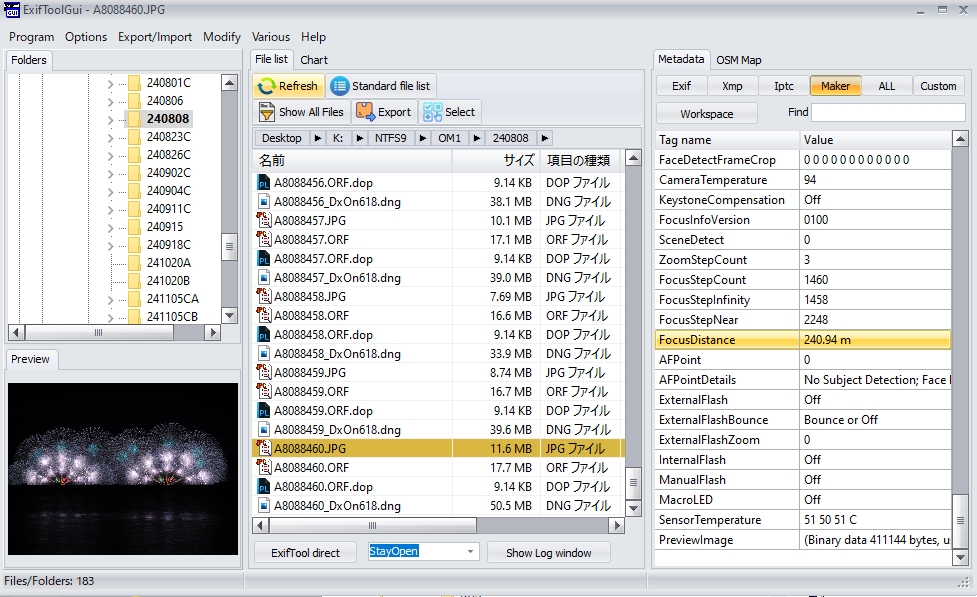Click Show All Files filter icon
The width and height of the screenshot is (977, 597).
click(x=267, y=112)
